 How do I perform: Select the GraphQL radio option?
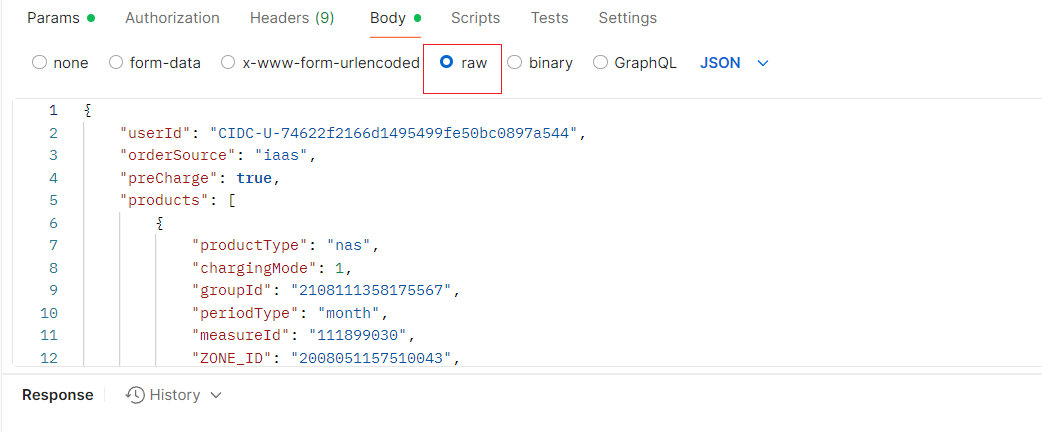601,63
